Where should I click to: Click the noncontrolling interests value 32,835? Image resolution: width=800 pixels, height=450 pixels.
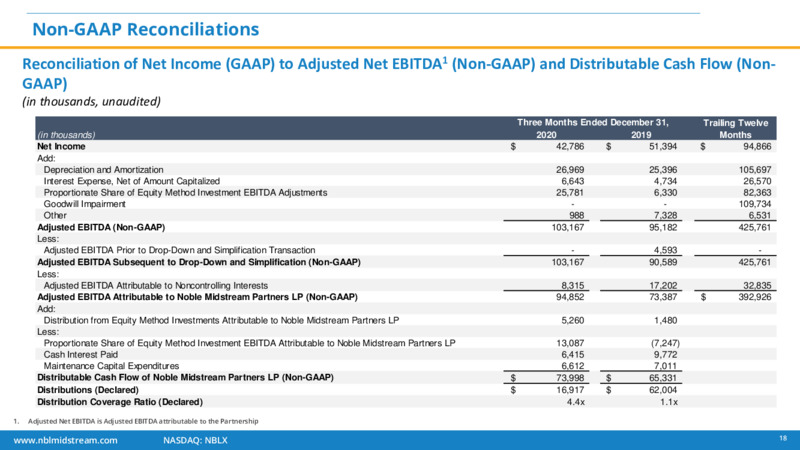tap(757, 286)
